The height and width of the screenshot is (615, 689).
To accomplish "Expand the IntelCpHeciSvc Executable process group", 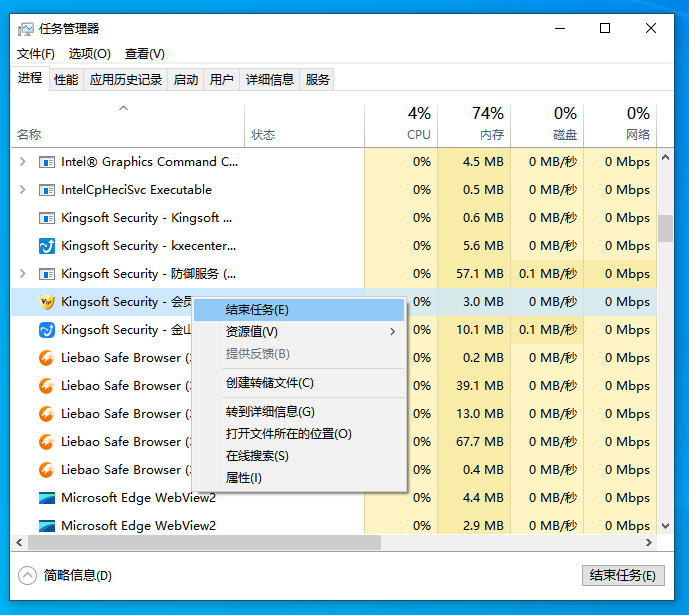I will click(x=22, y=190).
